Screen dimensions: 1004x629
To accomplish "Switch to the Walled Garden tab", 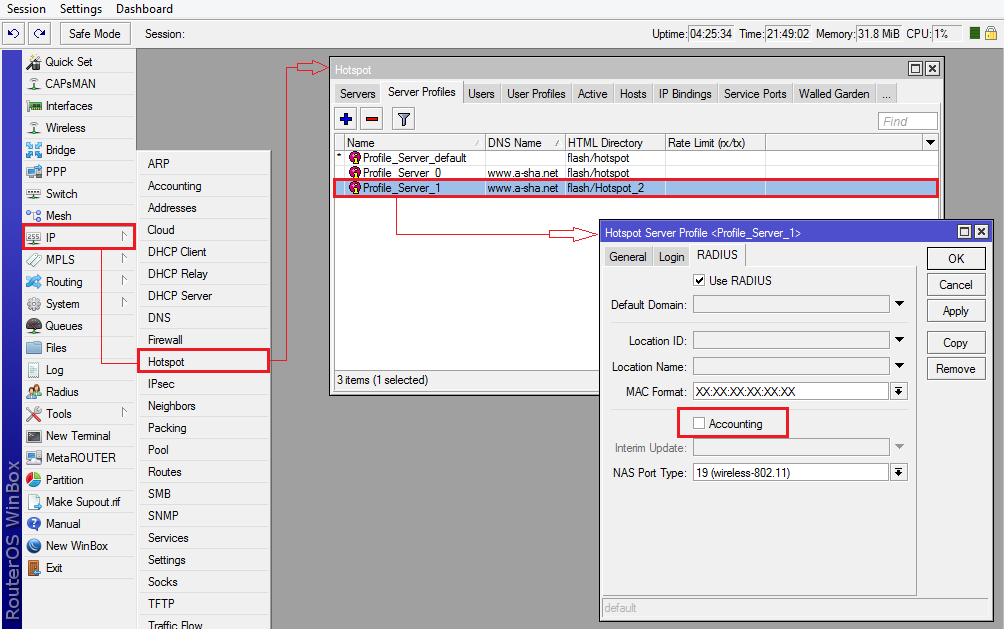I will [833, 93].
